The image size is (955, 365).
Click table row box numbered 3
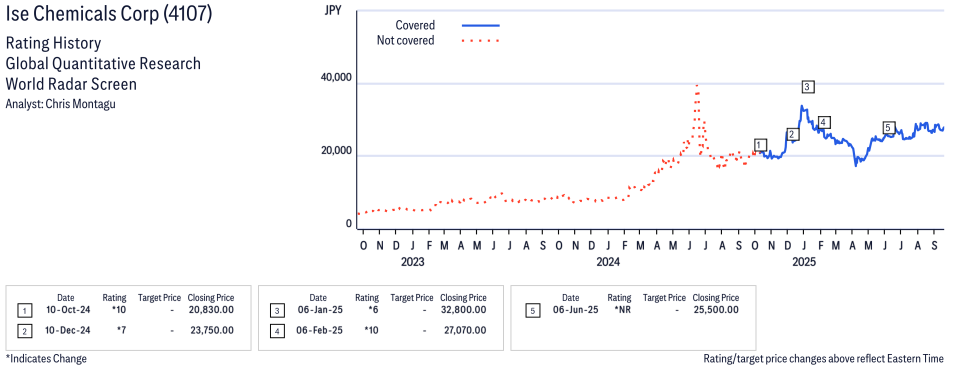click(277, 311)
